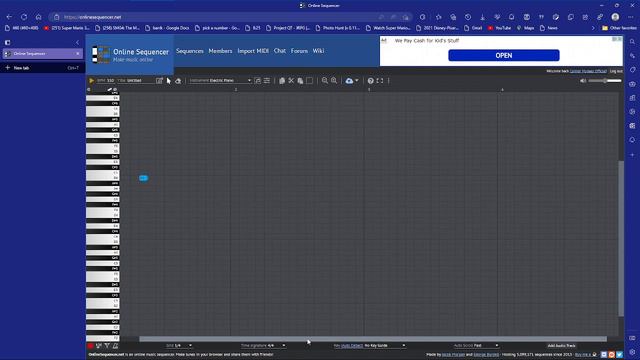Click the Online Sequencer logo
This screenshot has width=640, height=360.
pyautogui.click(x=130, y=55)
